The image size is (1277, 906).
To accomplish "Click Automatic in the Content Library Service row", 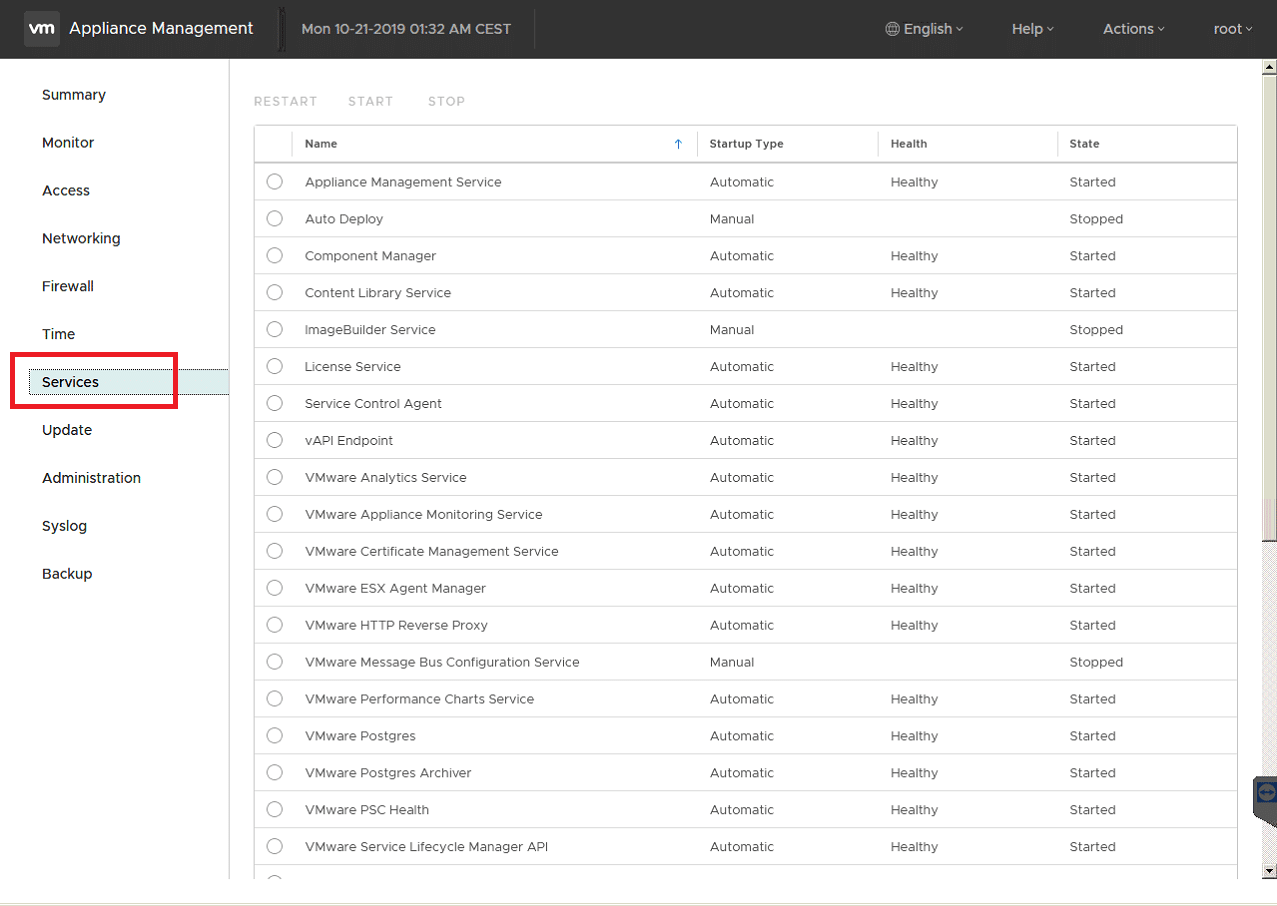I will click(x=742, y=293).
